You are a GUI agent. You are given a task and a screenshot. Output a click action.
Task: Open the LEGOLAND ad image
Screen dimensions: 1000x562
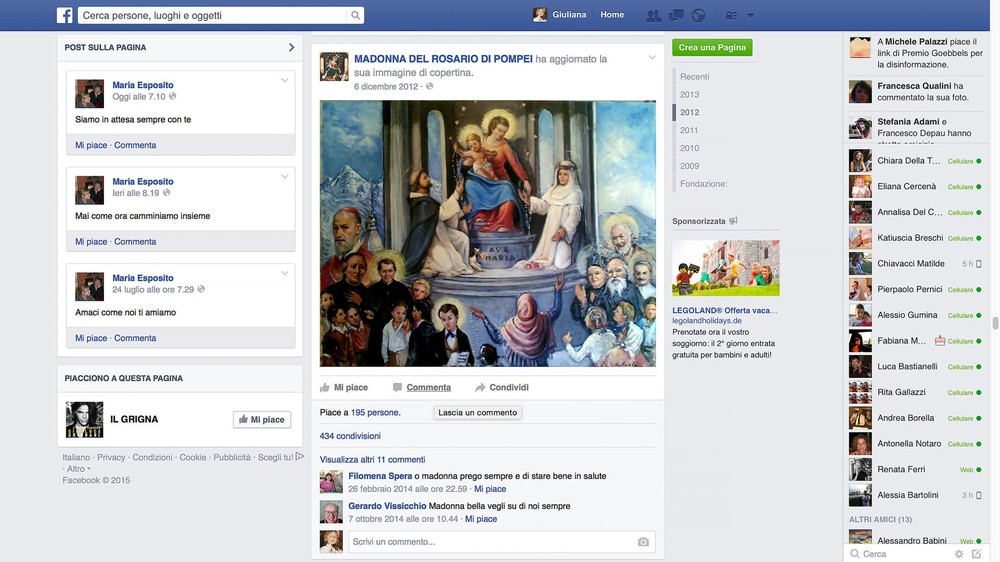pyautogui.click(x=726, y=268)
